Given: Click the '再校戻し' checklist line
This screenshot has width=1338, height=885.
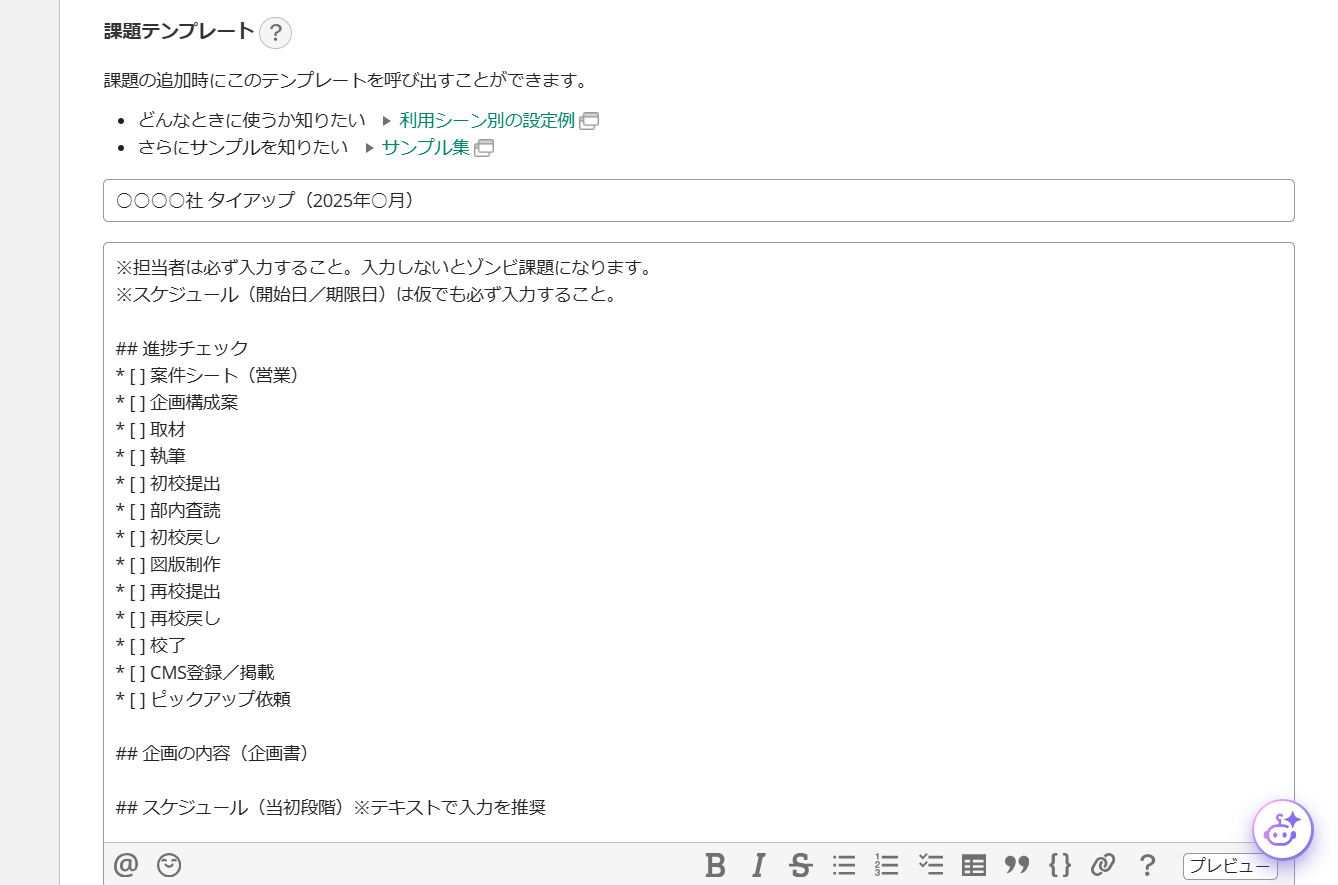Looking at the screenshot, I should pyautogui.click(x=168, y=619).
